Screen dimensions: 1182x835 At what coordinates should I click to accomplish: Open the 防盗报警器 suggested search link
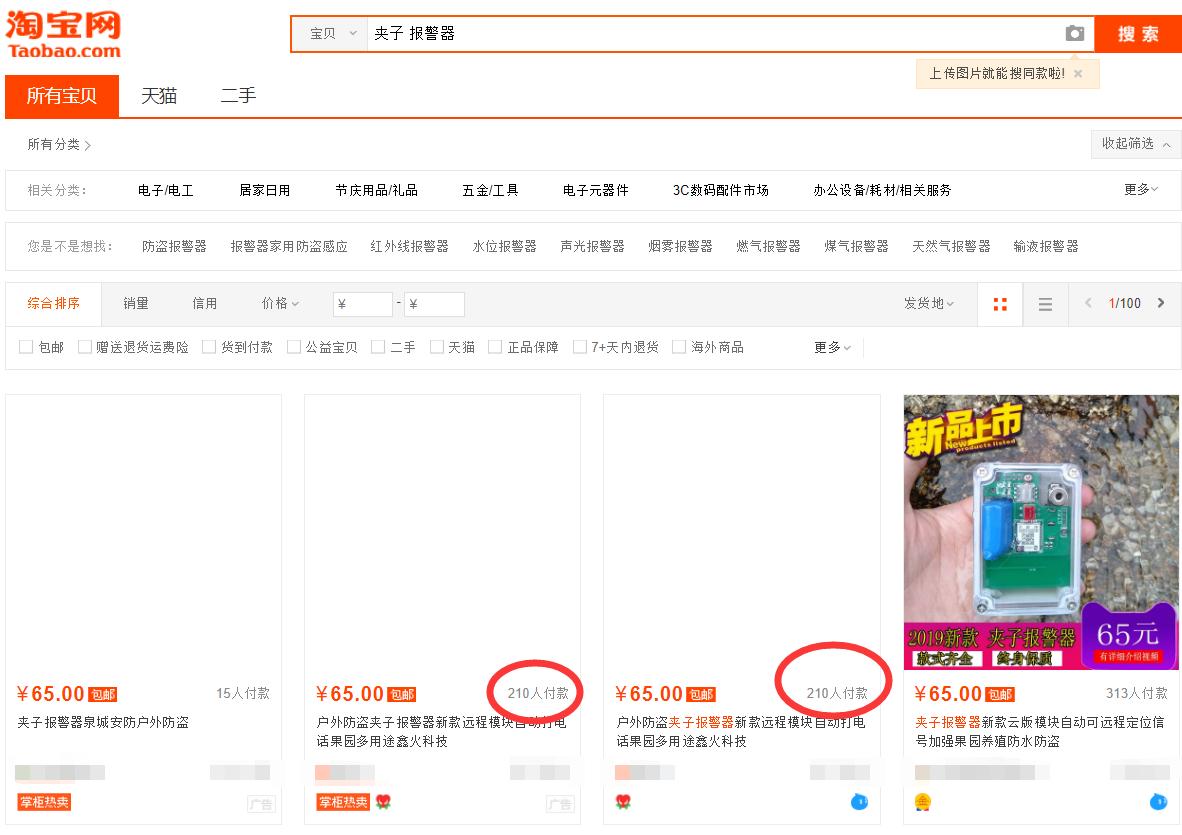173,246
